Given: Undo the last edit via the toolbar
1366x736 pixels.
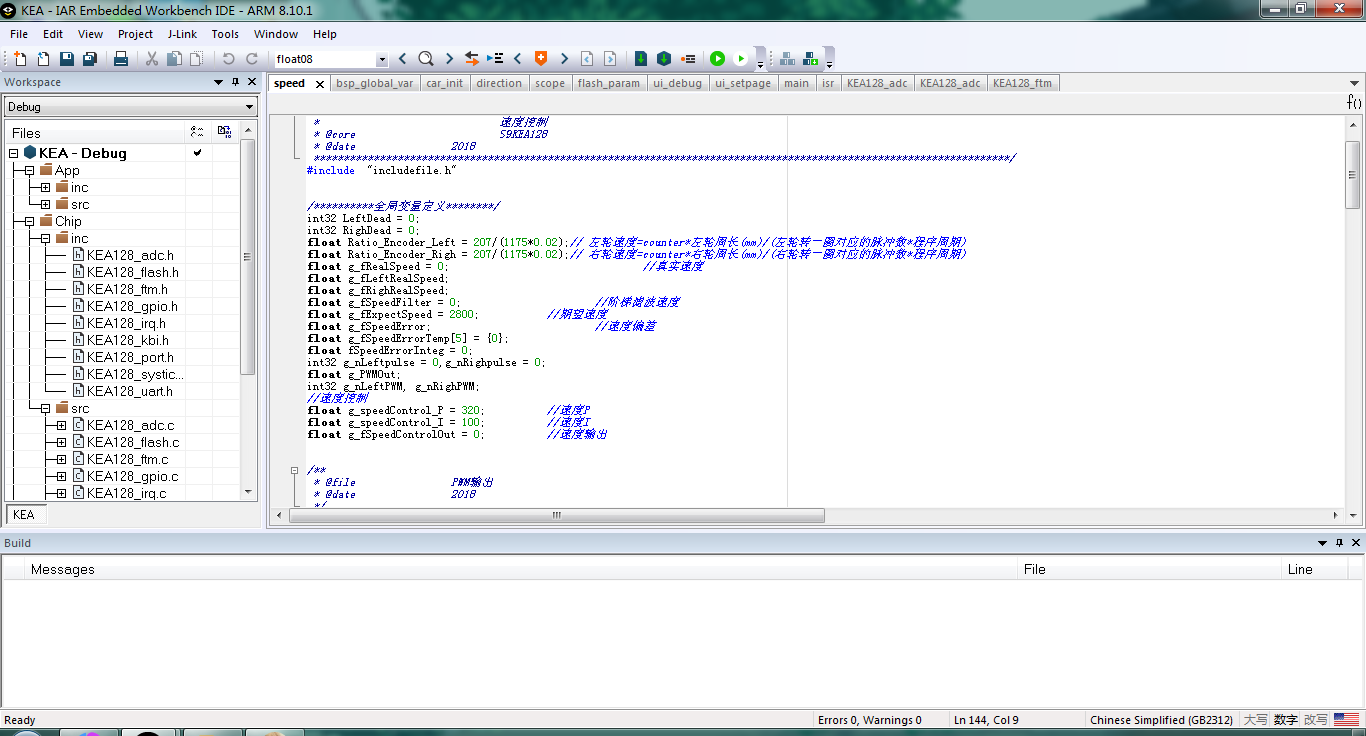Looking at the screenshot, I should coord(229,59).
